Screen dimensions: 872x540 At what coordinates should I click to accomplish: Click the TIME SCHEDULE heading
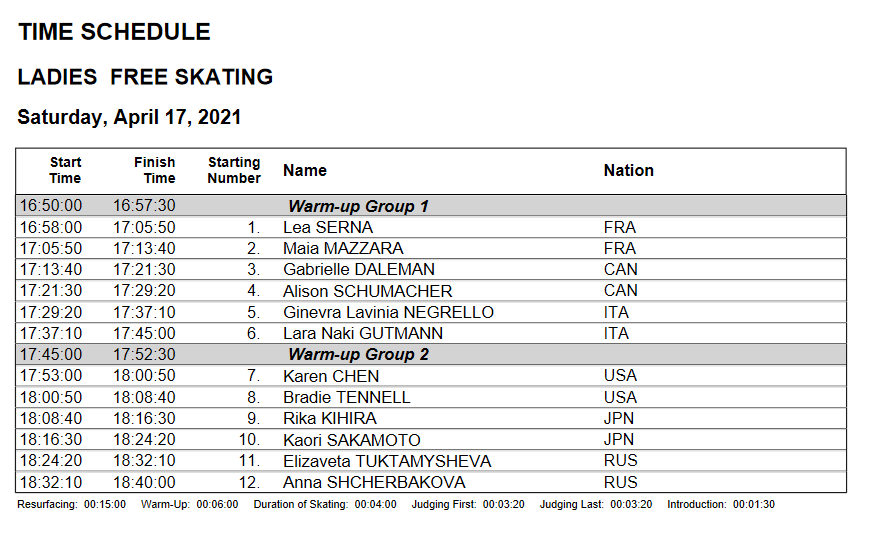114,32
